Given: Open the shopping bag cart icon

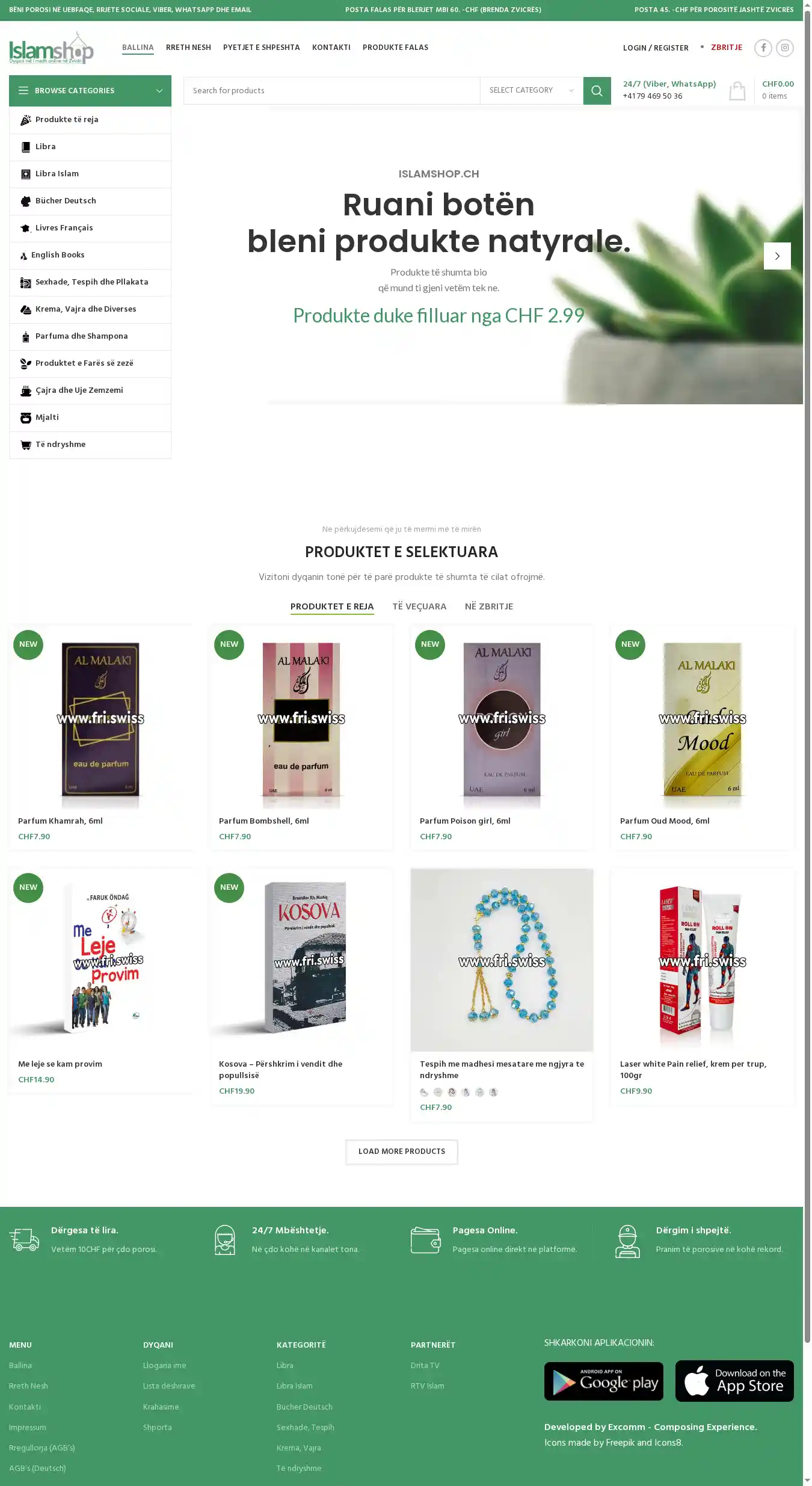Looking at the screenshot, I should 737,91.
